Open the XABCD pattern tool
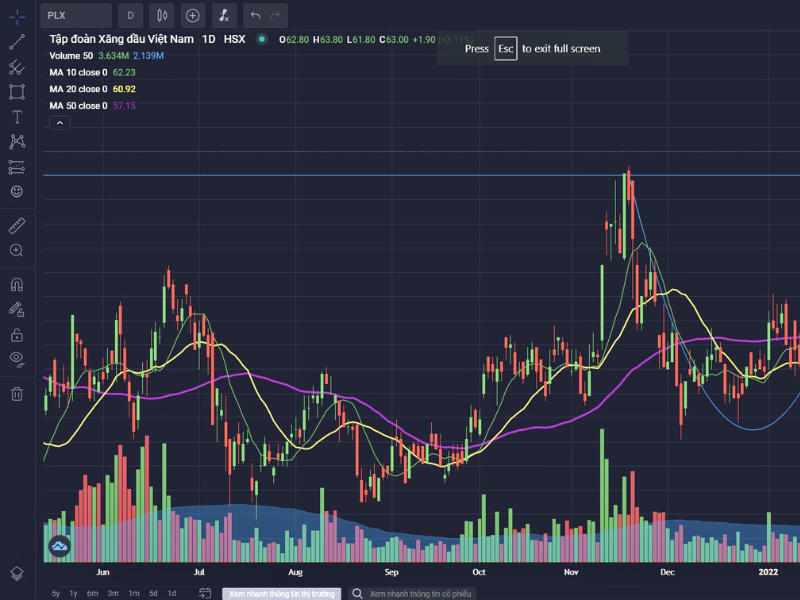The image size is (800, 600). [x=17, y=141]
